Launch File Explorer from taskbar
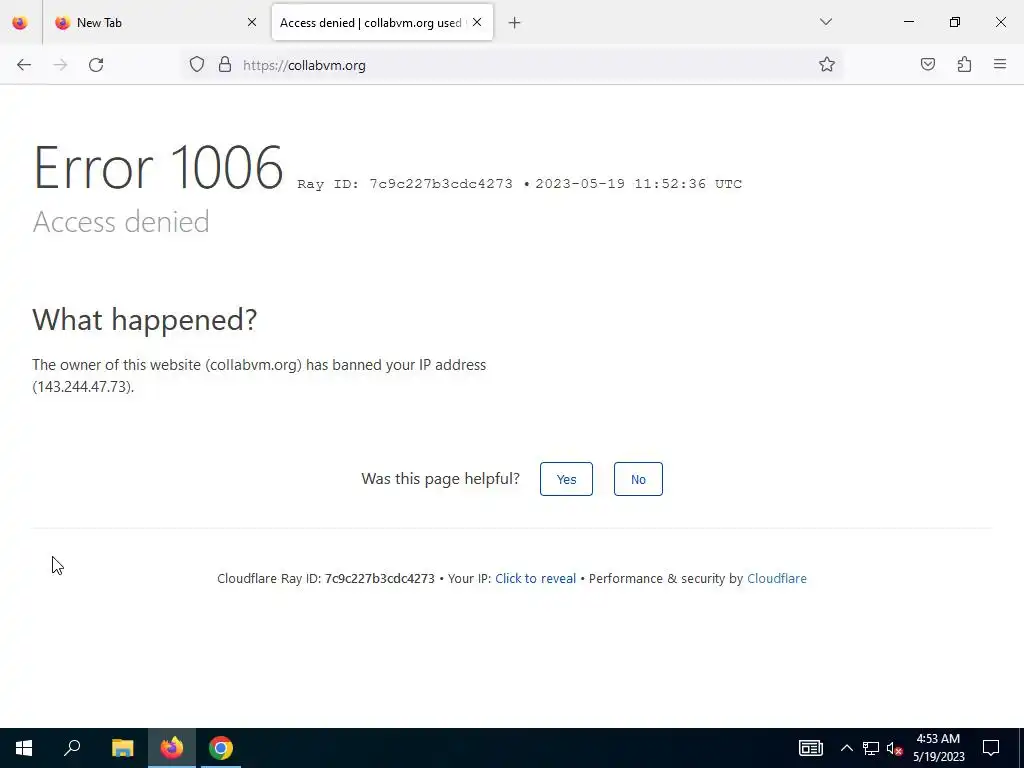 click(x=123, y=748)
